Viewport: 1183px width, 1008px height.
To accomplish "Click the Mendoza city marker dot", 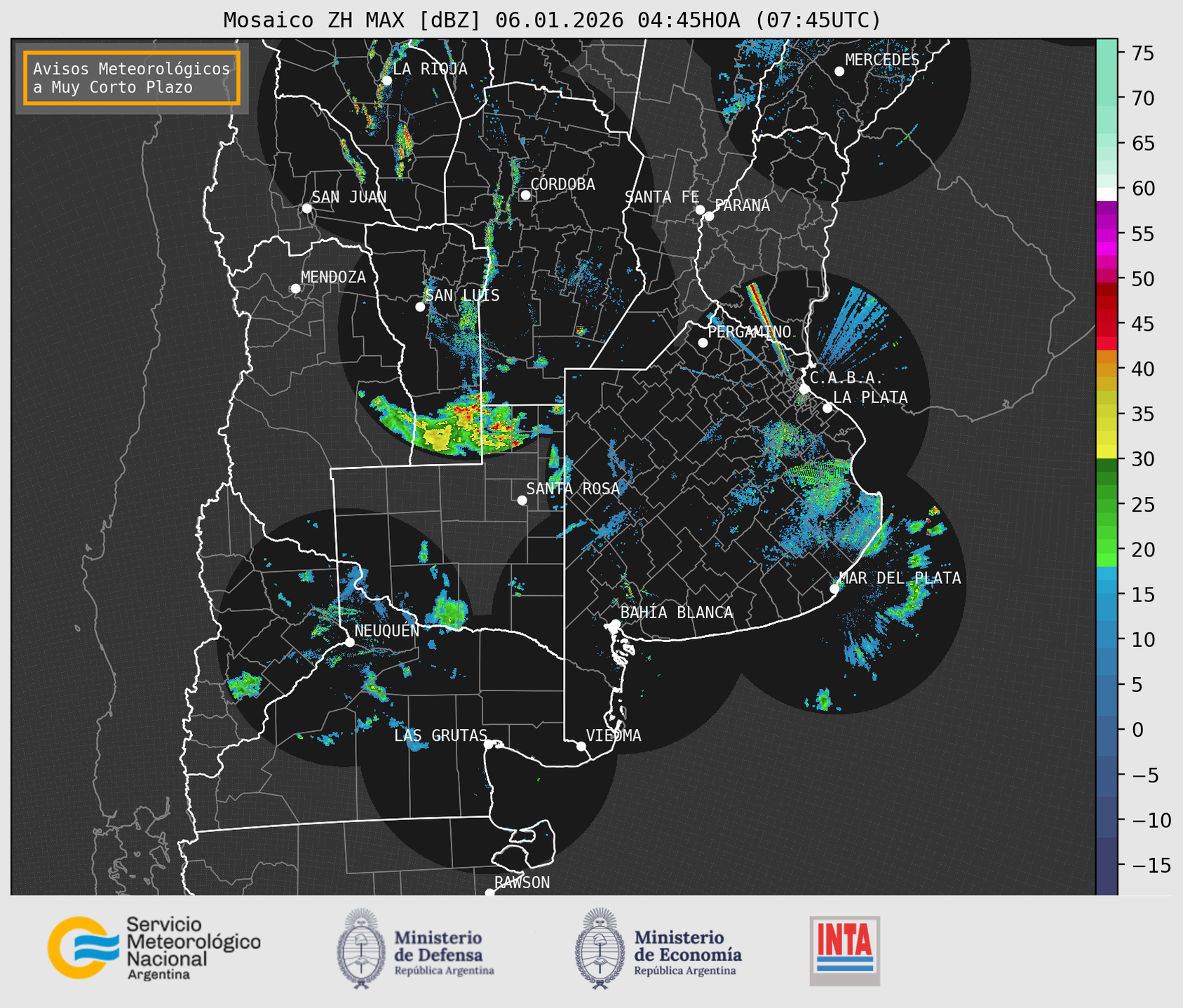I will pyautogui.click(x=295, y=289).
